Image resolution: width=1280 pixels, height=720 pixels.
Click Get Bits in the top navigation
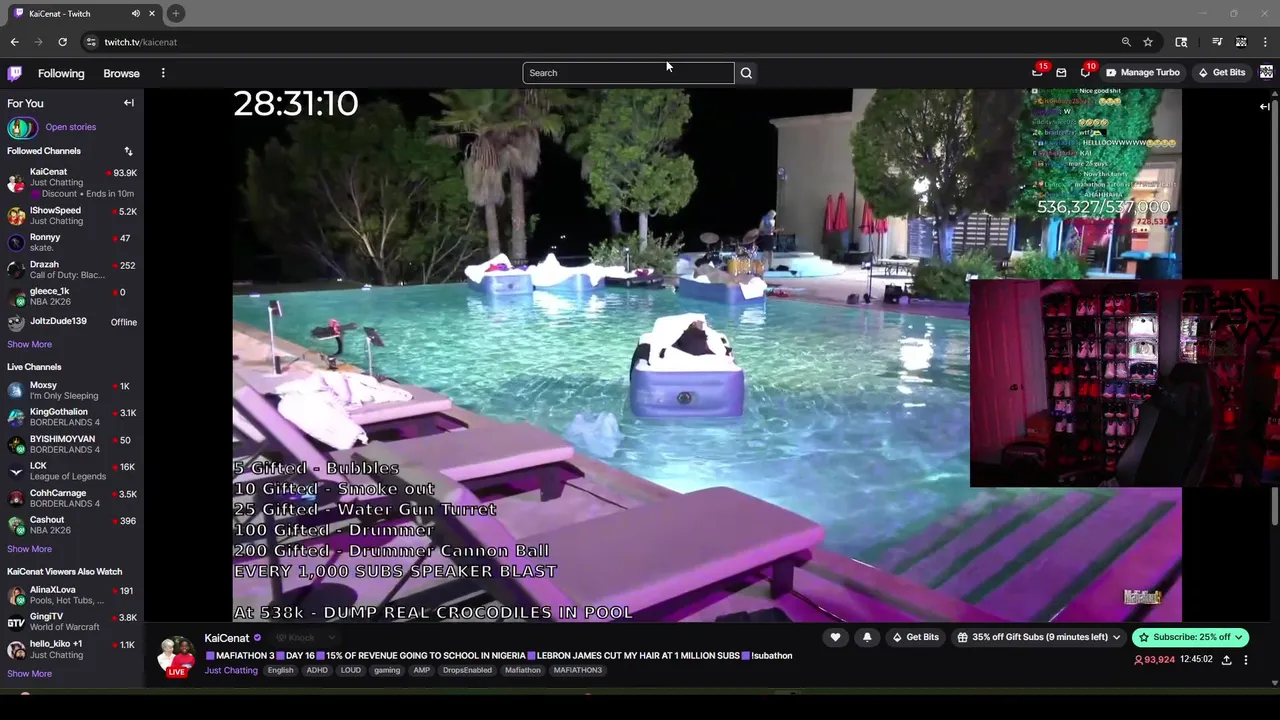(1222, 73)
